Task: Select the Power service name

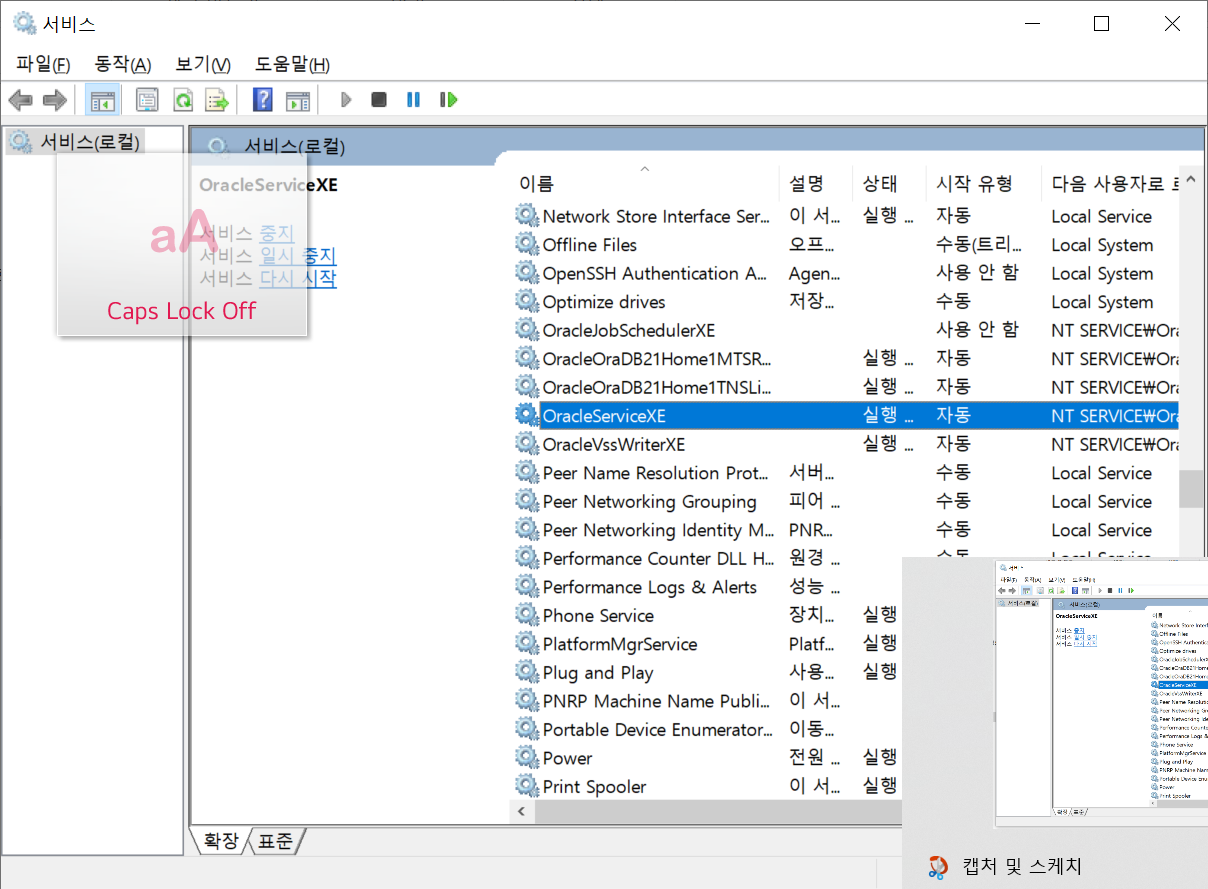Action: coord(568,758)
